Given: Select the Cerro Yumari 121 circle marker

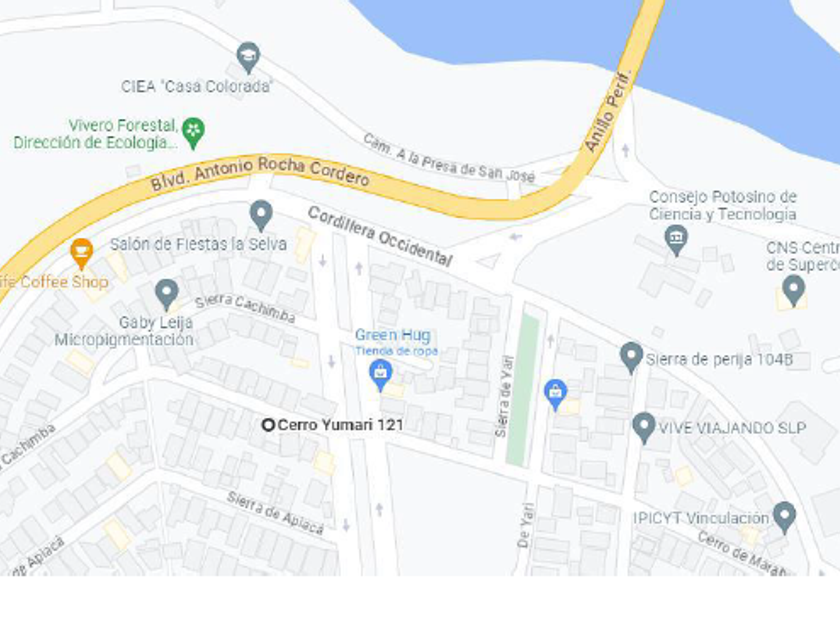Looking at the screenshot, I should (x=268, y=425).
